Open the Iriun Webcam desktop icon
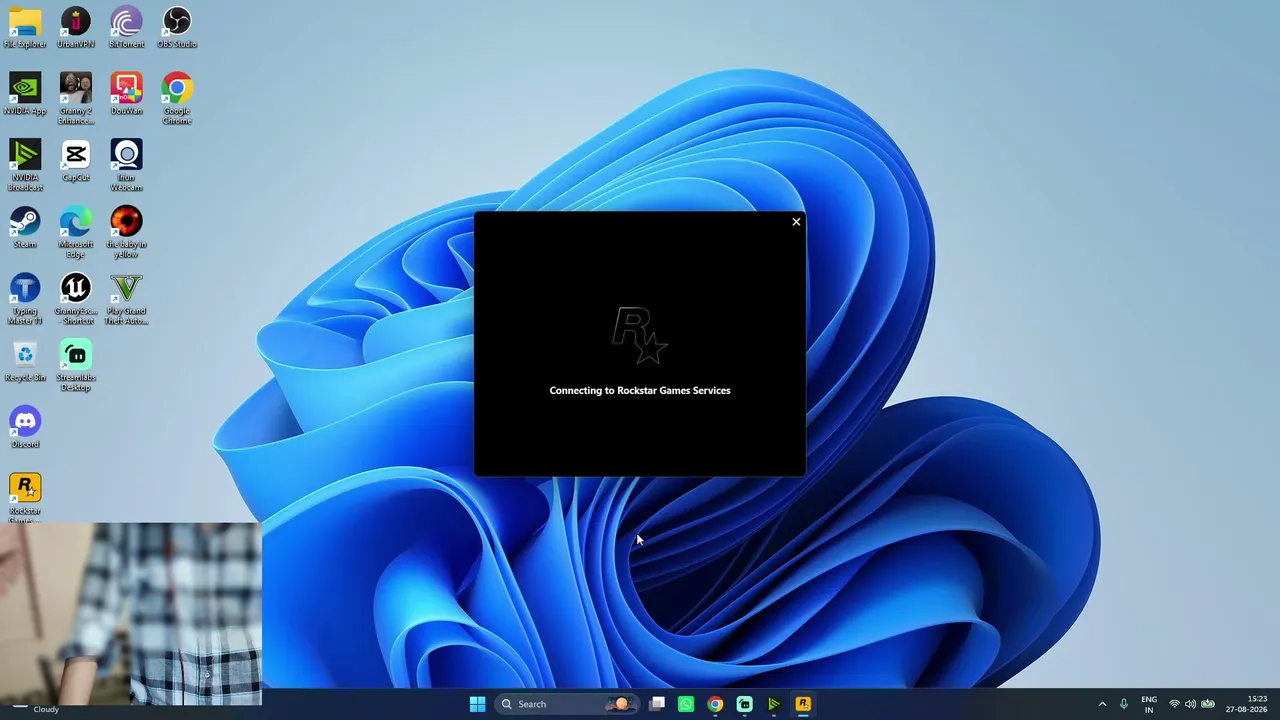Screen dimensions: 1280x720 [126, 166]
